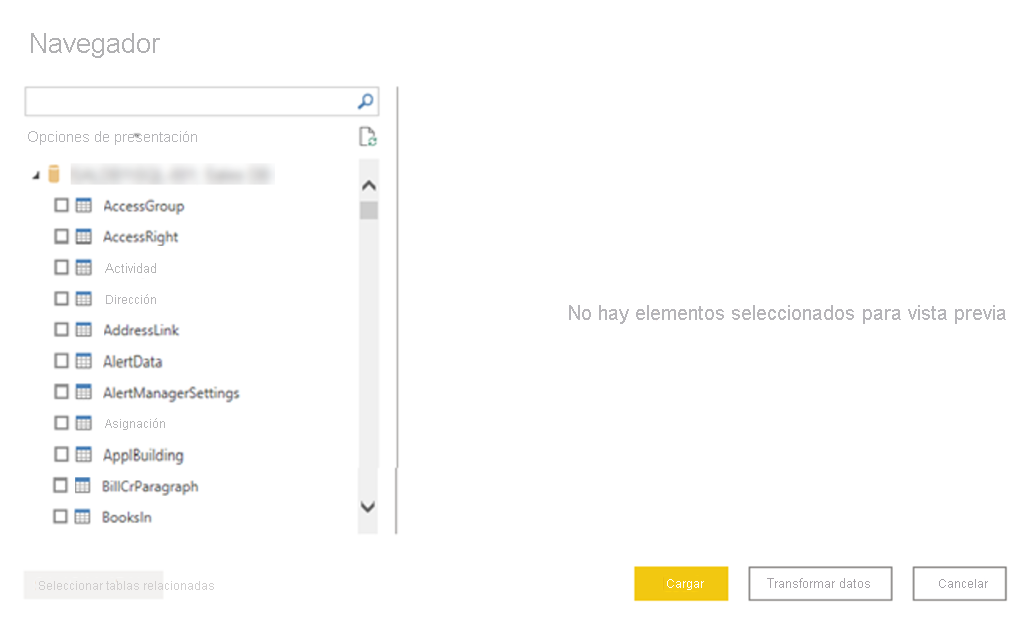Enable the AddressLink checkbox

click(x=61, y=330)
